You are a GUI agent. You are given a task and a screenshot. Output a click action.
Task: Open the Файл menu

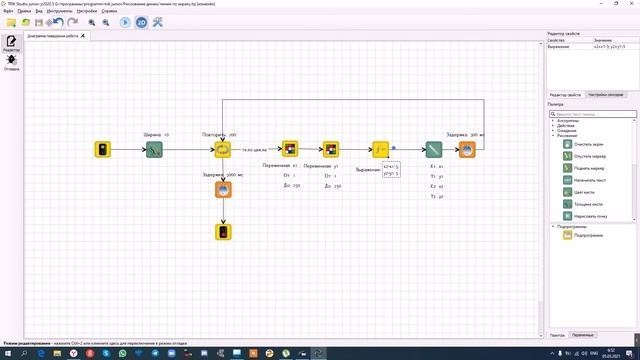pos(8,11)
